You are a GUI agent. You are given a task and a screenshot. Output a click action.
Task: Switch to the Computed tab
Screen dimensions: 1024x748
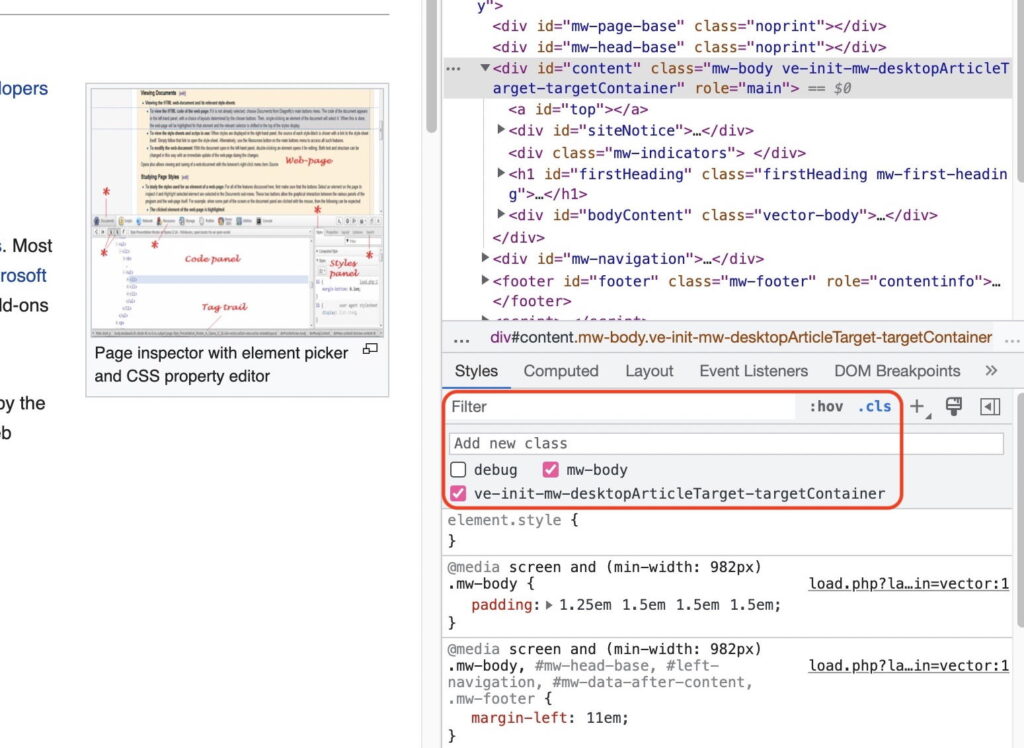tap(560, 371)
